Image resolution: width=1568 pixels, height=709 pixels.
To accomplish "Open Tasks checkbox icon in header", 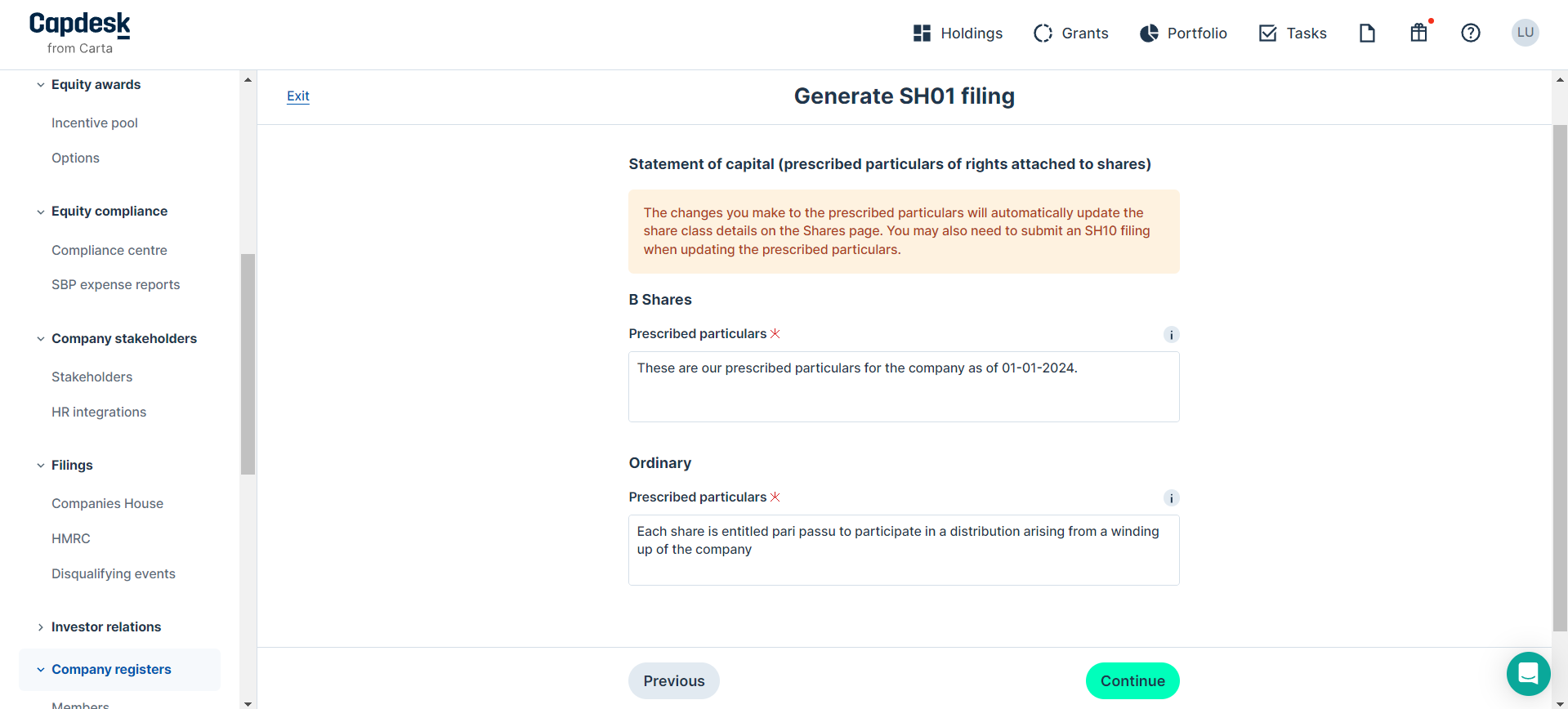I will pos(1267,33).
